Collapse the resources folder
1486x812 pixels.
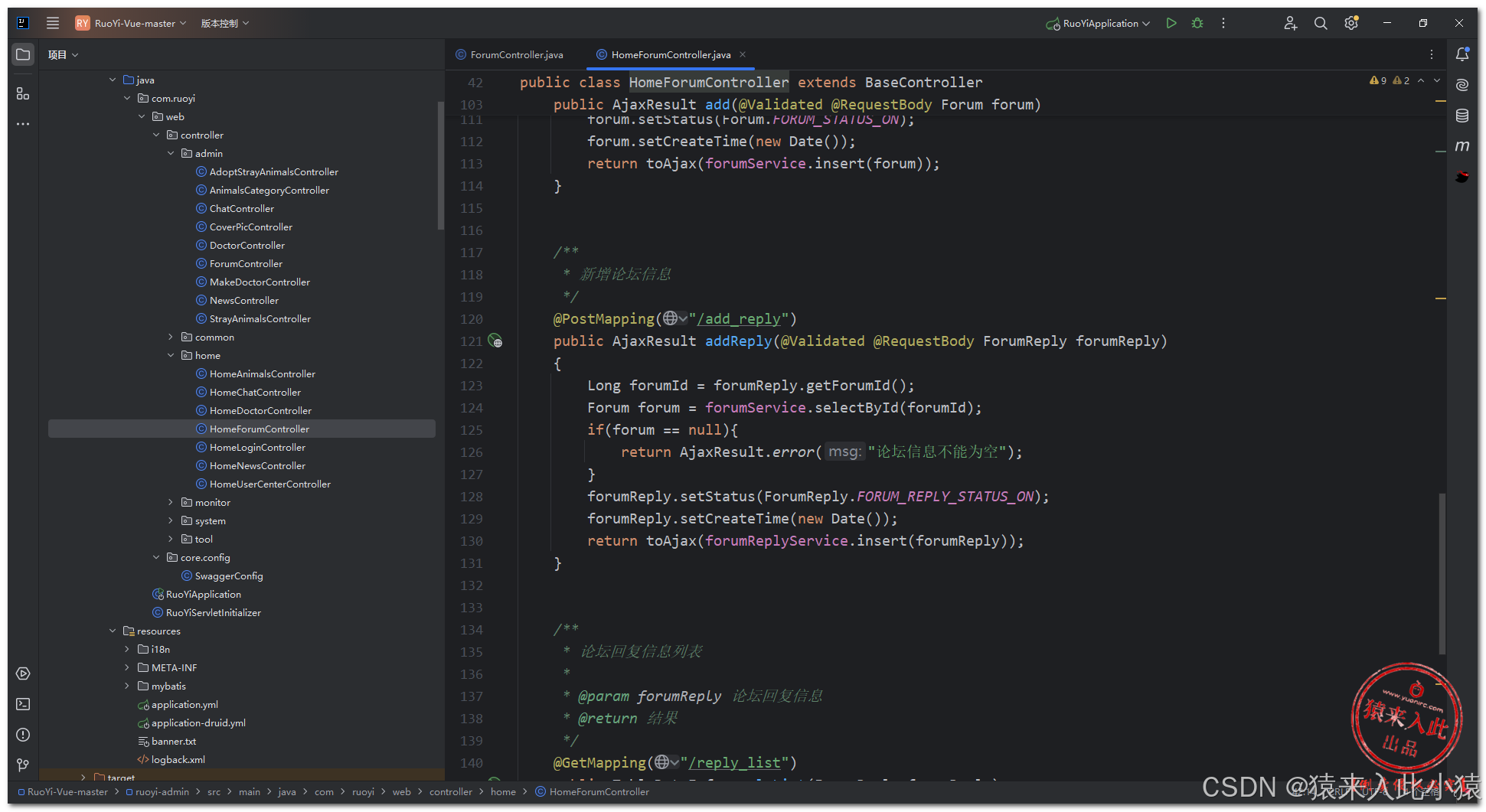coord(113,631)
